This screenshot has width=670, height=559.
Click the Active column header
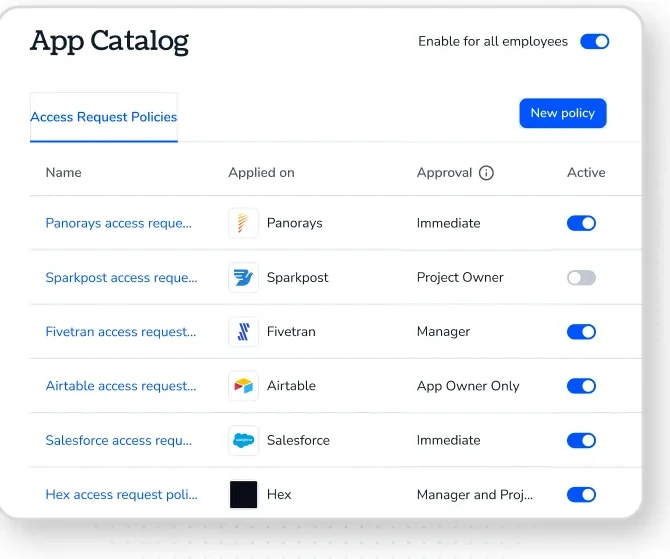[586, 173]
